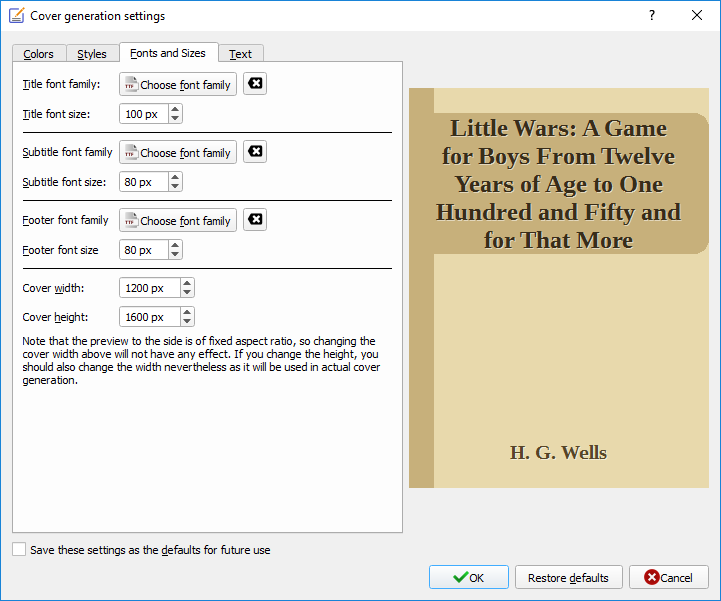Decrease the footer font size
721x601 pixels.
(175, 255)
